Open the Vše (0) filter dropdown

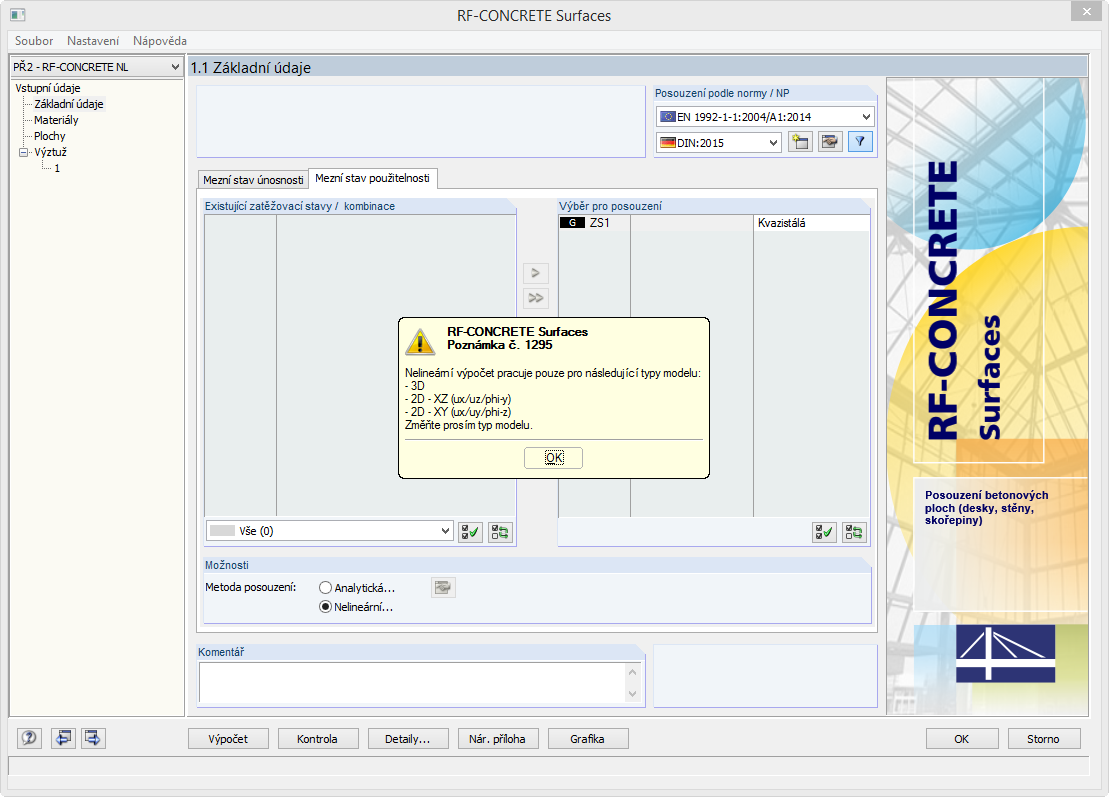[x=330, y=531]
